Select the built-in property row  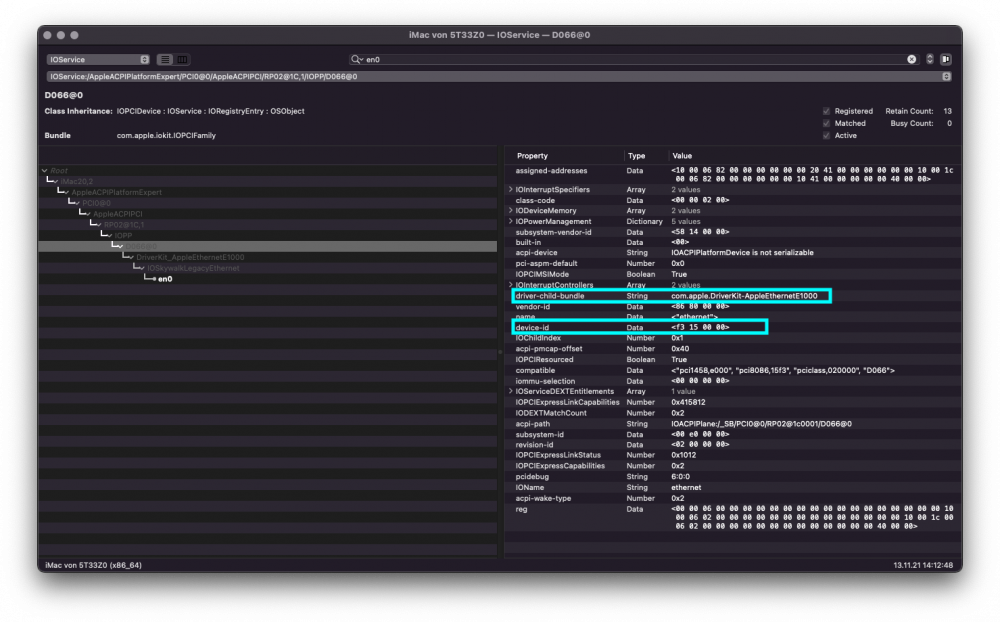pyautogui.click(x=733, y=242)
